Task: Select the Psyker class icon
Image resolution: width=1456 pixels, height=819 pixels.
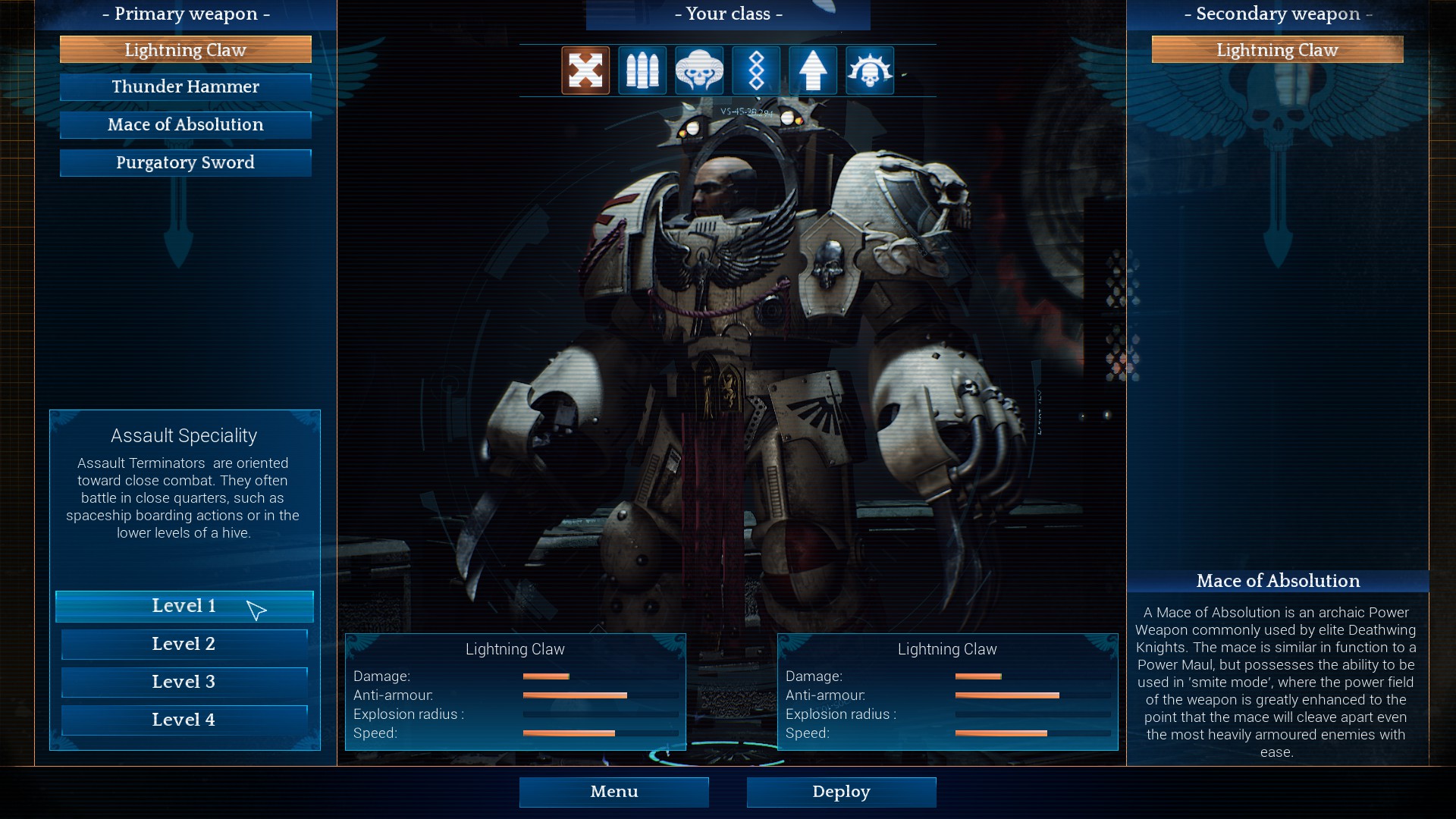Action: (700, 70)
